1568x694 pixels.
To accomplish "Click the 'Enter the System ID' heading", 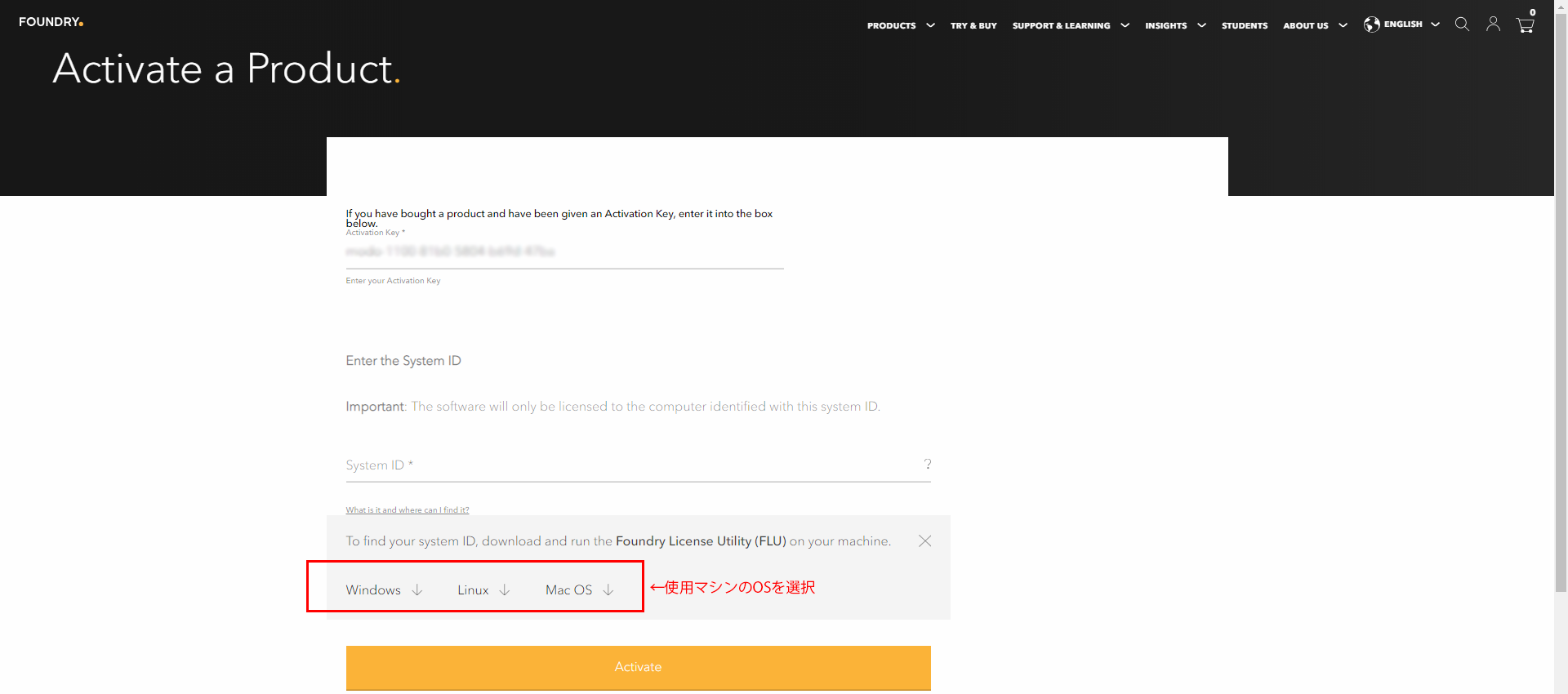I will (403, 360).
